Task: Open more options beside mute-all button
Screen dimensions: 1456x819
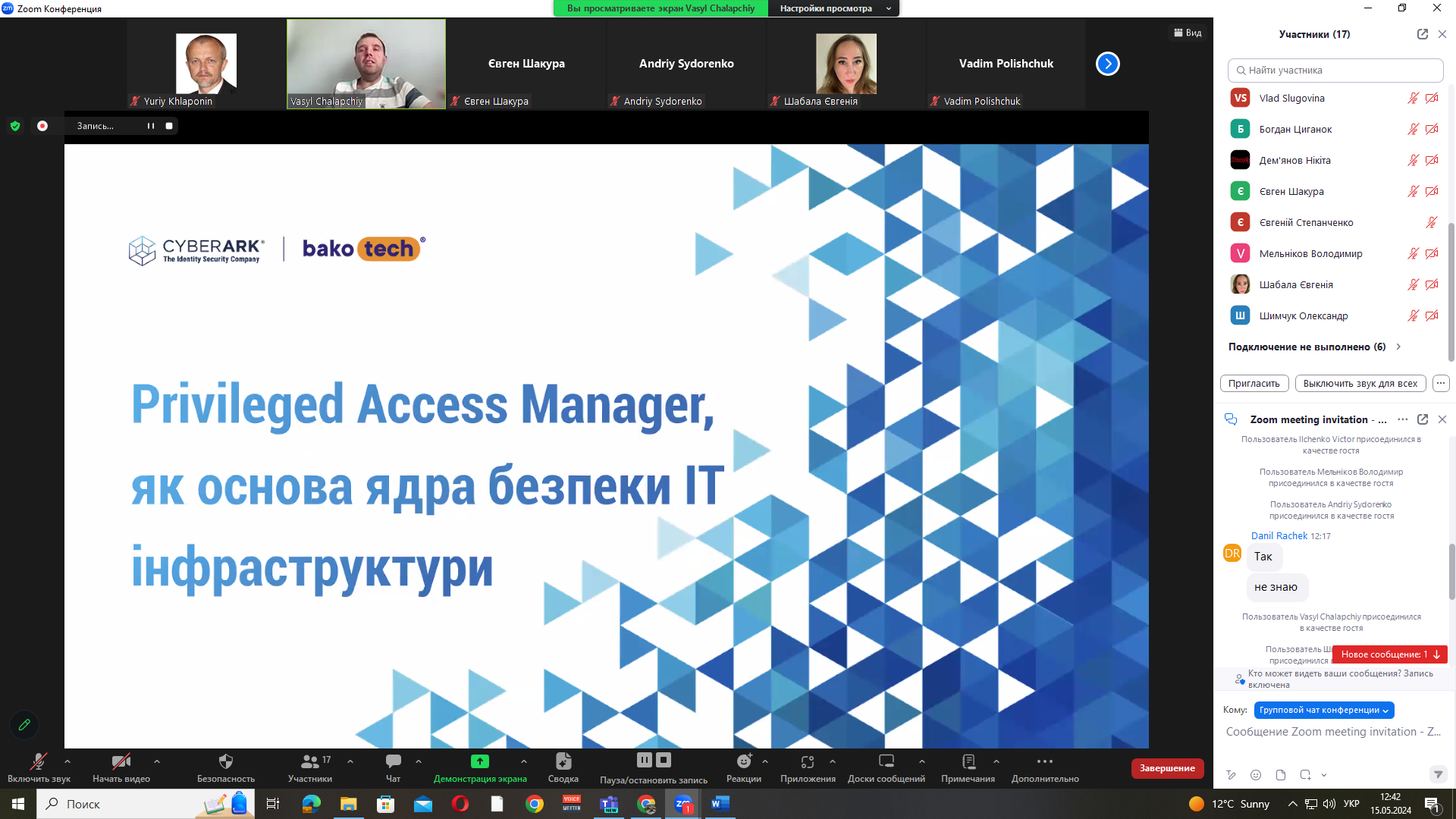Action: pyautogui.click(x=1441, y=383)
